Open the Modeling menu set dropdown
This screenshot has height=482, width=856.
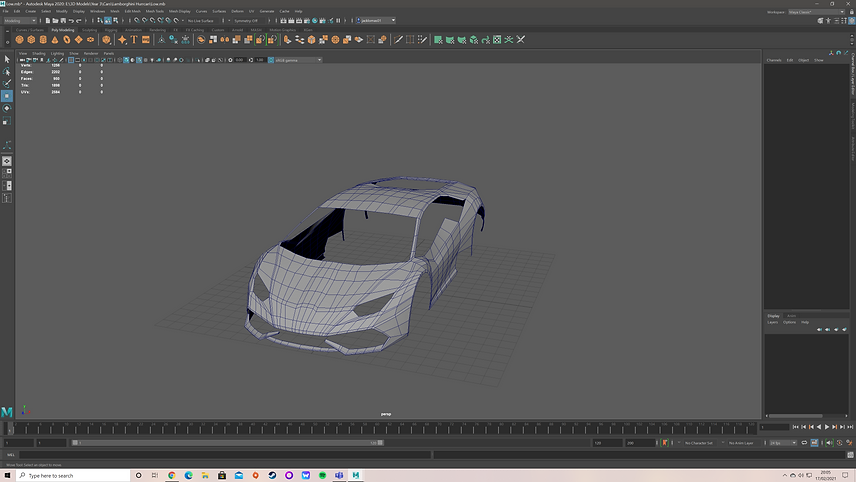tap(22, 20)
